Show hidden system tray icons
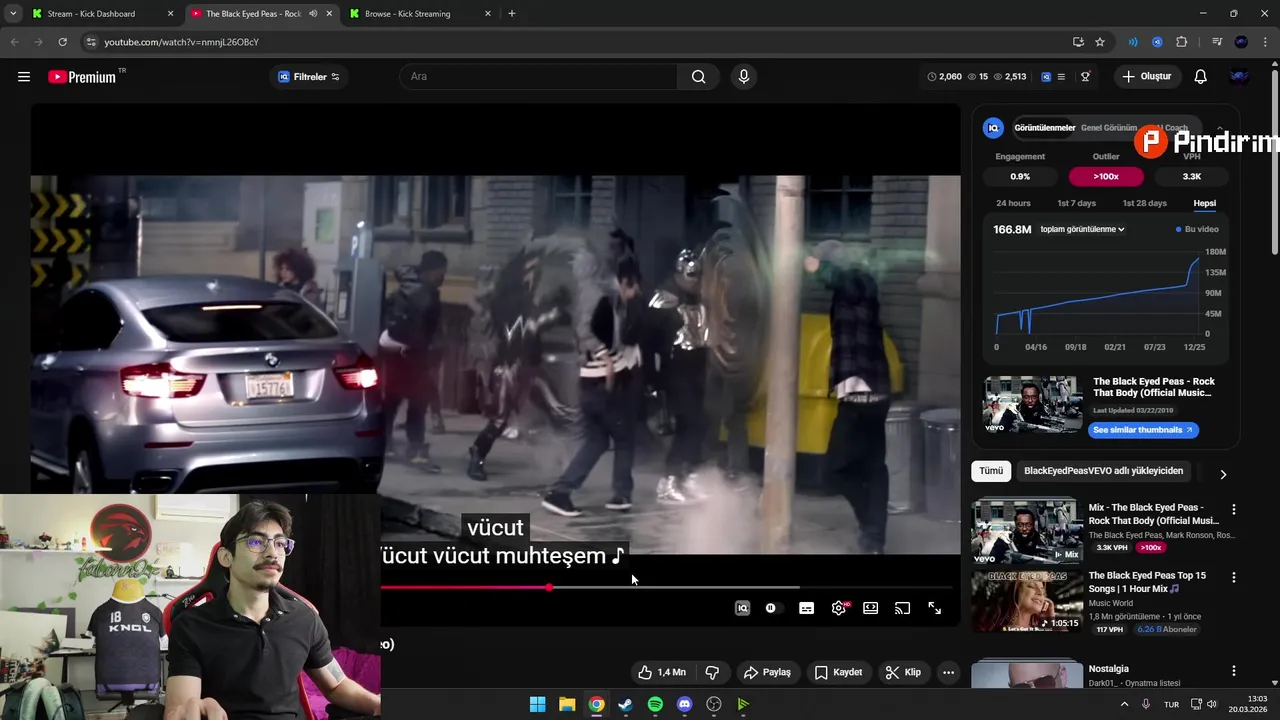The image size is (1280, 720). (1124, 704)
